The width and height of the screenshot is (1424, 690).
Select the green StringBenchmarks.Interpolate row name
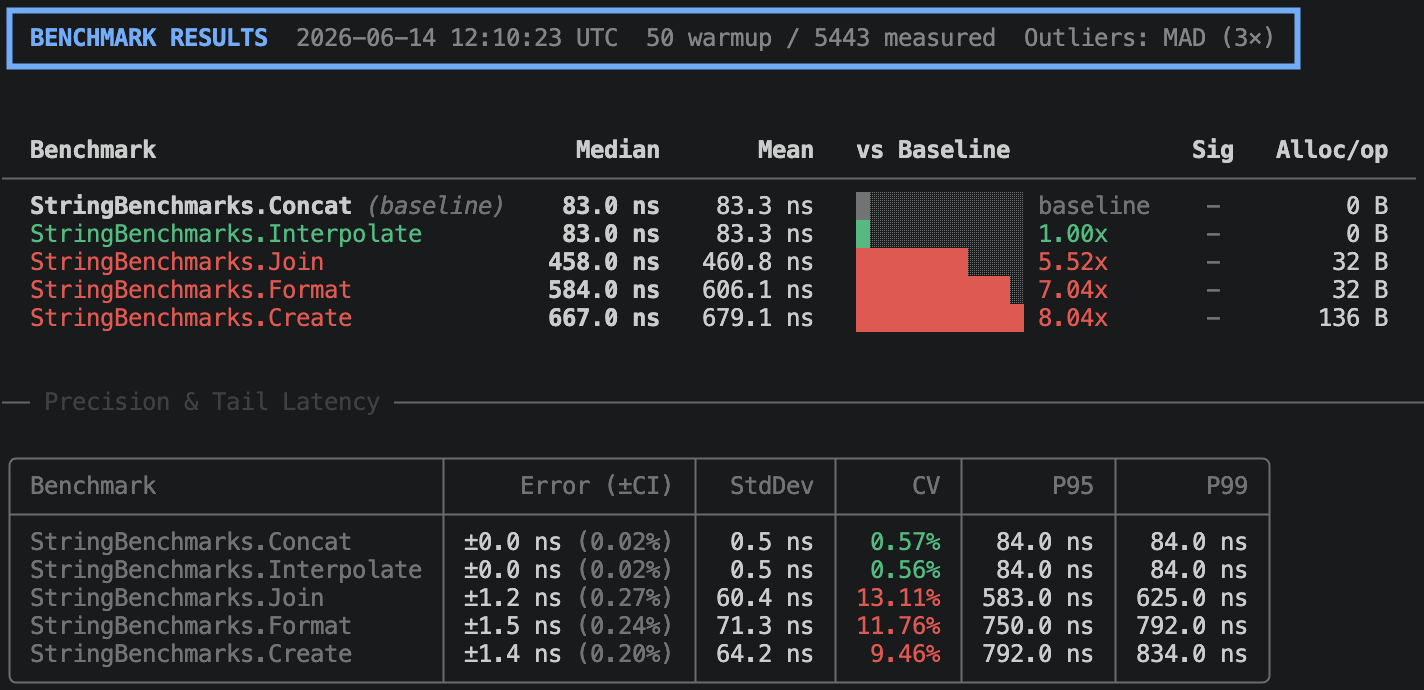[226, 234]
